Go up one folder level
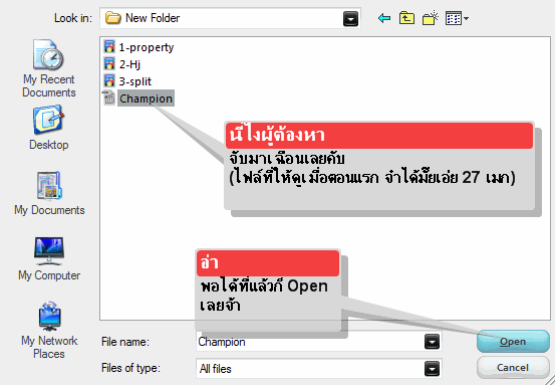Viewport: 555px width, 385px height. (407, 18)
